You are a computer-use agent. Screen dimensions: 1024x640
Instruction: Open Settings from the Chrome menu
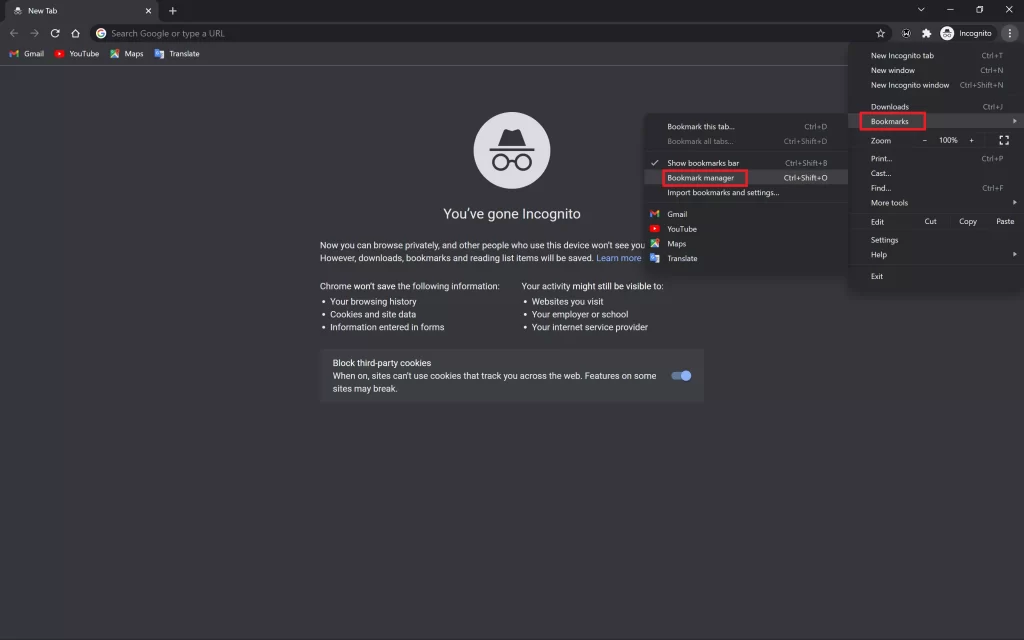936,240
